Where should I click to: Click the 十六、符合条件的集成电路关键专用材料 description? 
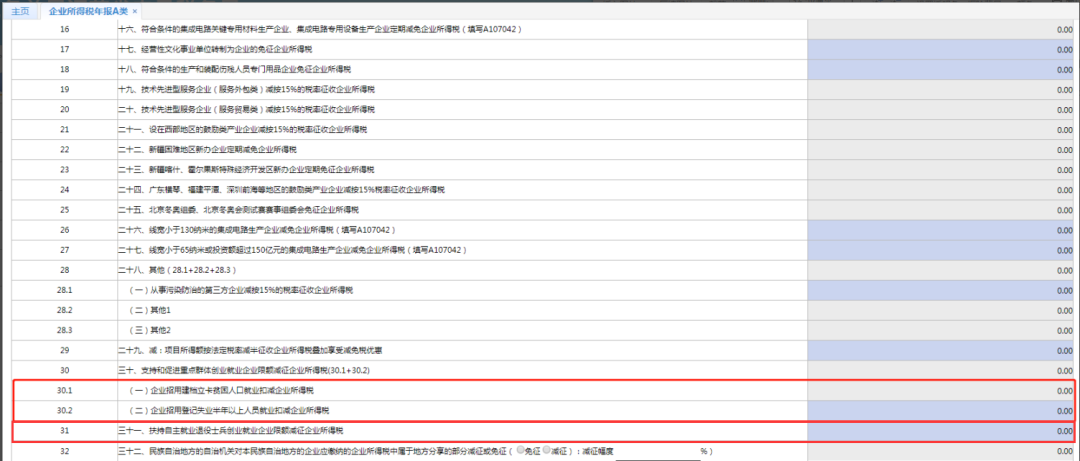[x=320, y=30]
